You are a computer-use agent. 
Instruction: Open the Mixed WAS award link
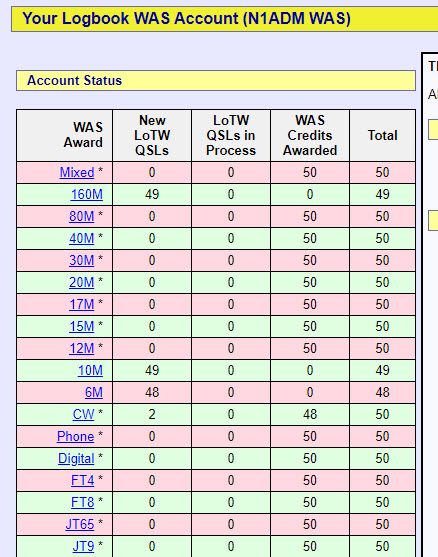(x=77, y=173)
